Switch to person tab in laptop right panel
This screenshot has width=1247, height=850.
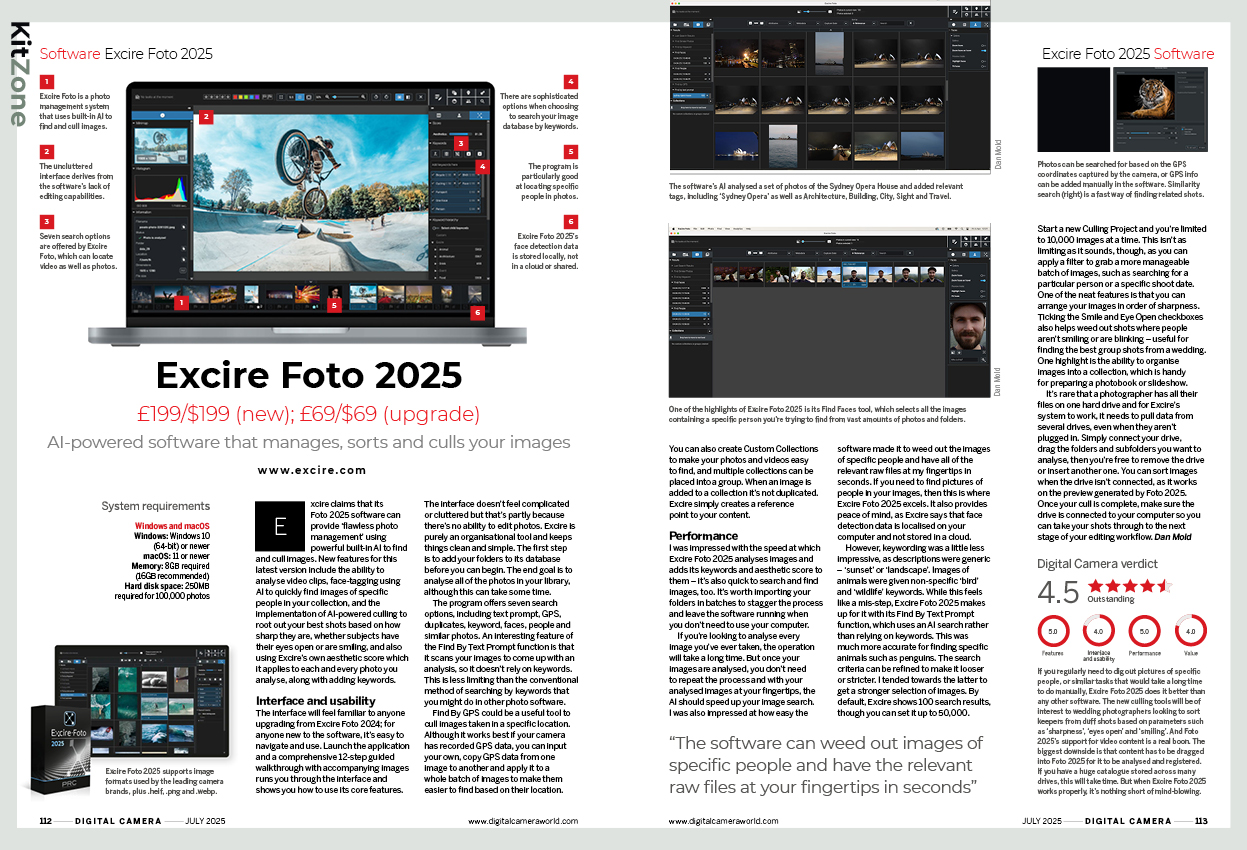tap(459, 115)
